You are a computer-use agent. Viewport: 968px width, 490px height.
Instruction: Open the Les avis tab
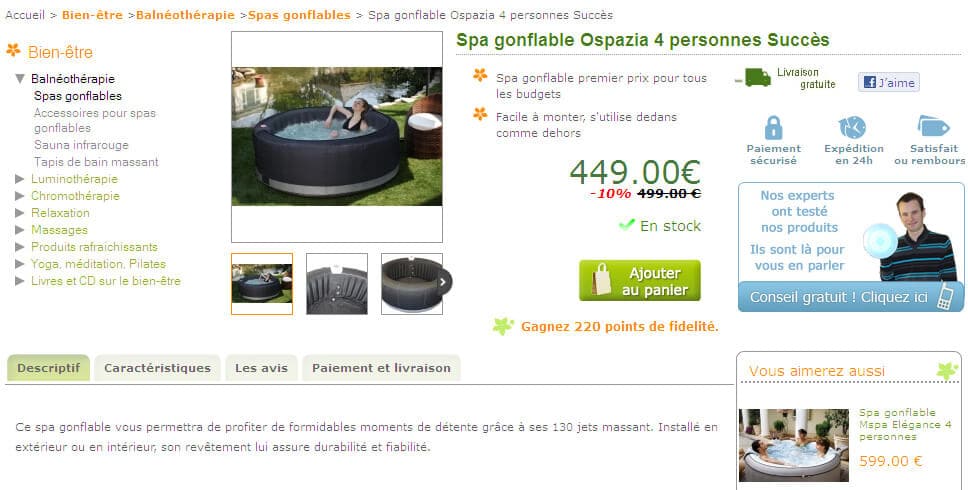(x=261, y=368)
